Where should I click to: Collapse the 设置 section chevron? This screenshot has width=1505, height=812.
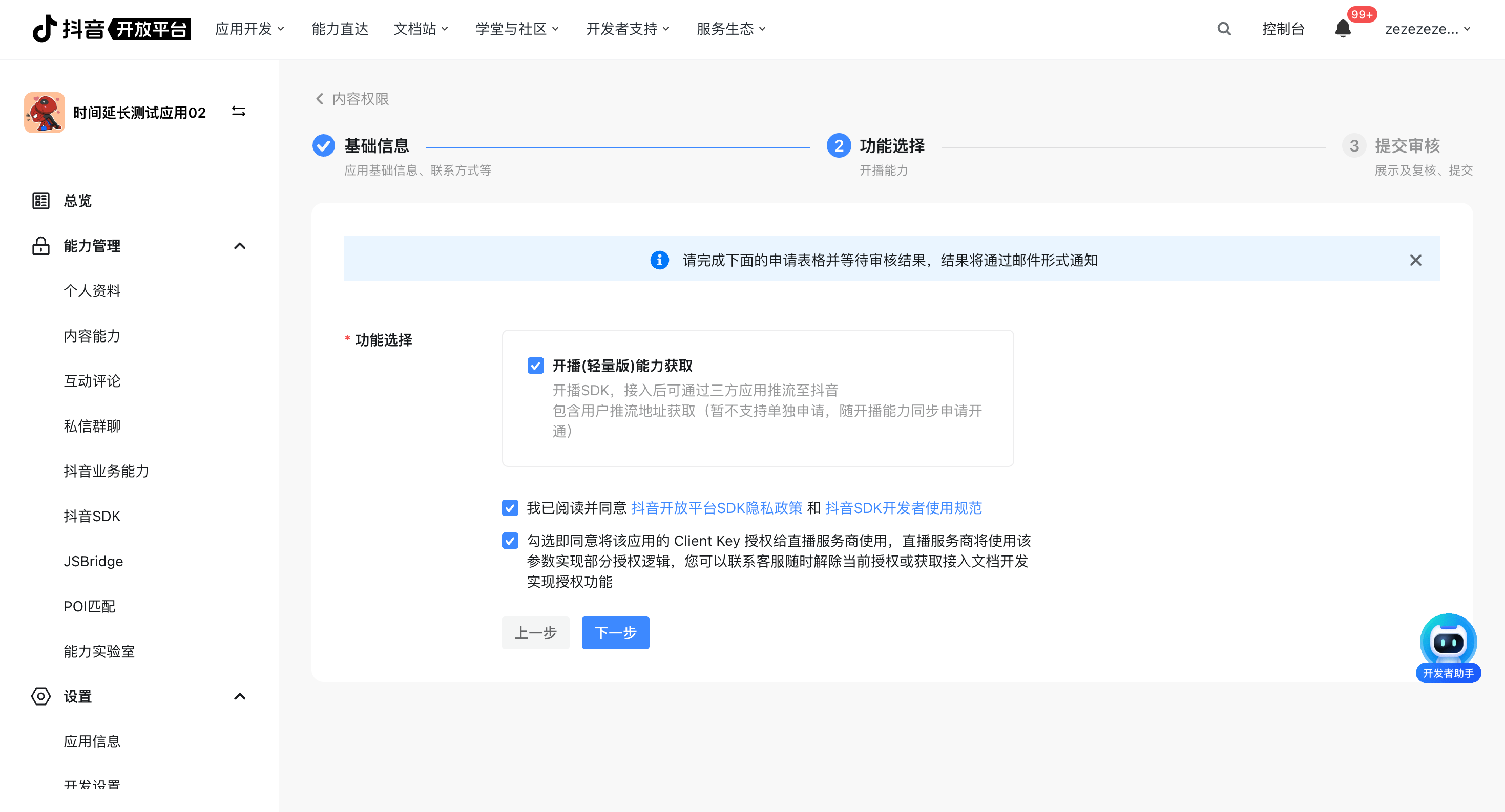[240, 696]
